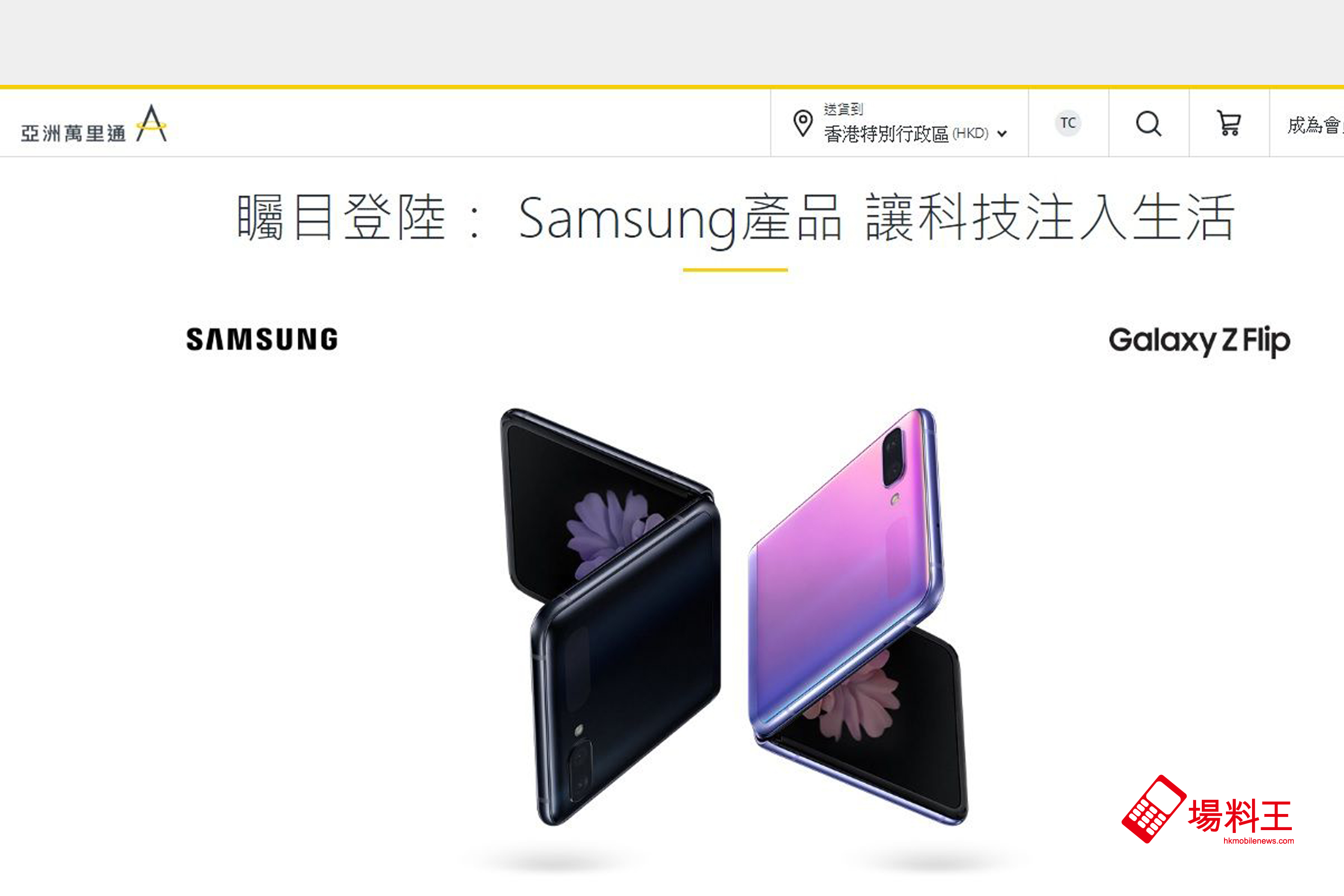Click the hkmobilenews.com link text
Screen dimensions: 1344x896
tap(1258, 841)
